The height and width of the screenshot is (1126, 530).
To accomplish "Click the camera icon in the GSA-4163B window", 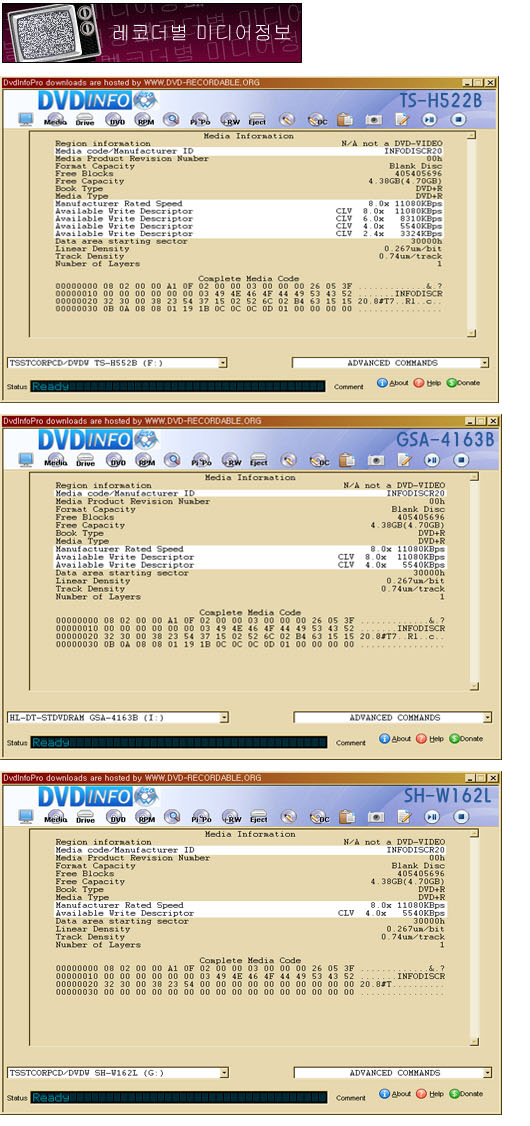I will pos(376,459).
